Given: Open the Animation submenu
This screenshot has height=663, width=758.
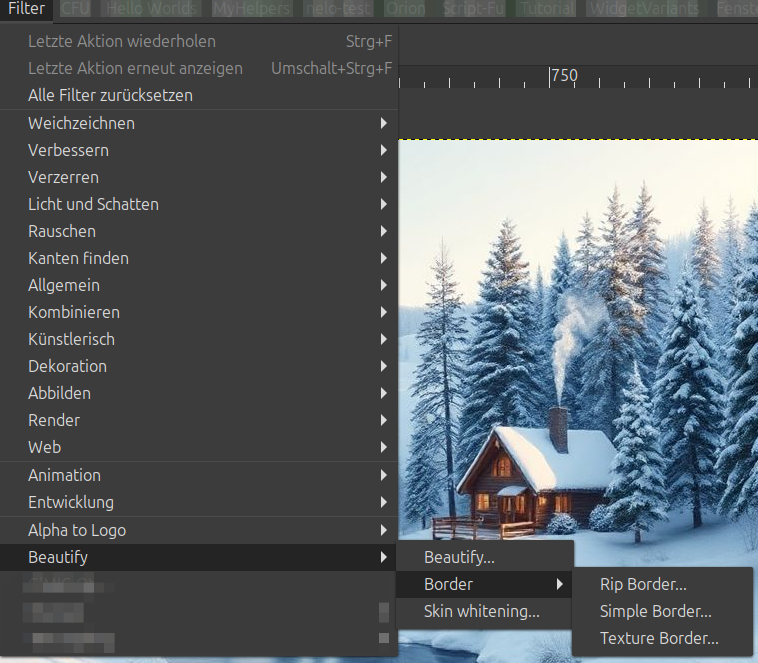Looking at the screenshot, I should click(64, 475).
